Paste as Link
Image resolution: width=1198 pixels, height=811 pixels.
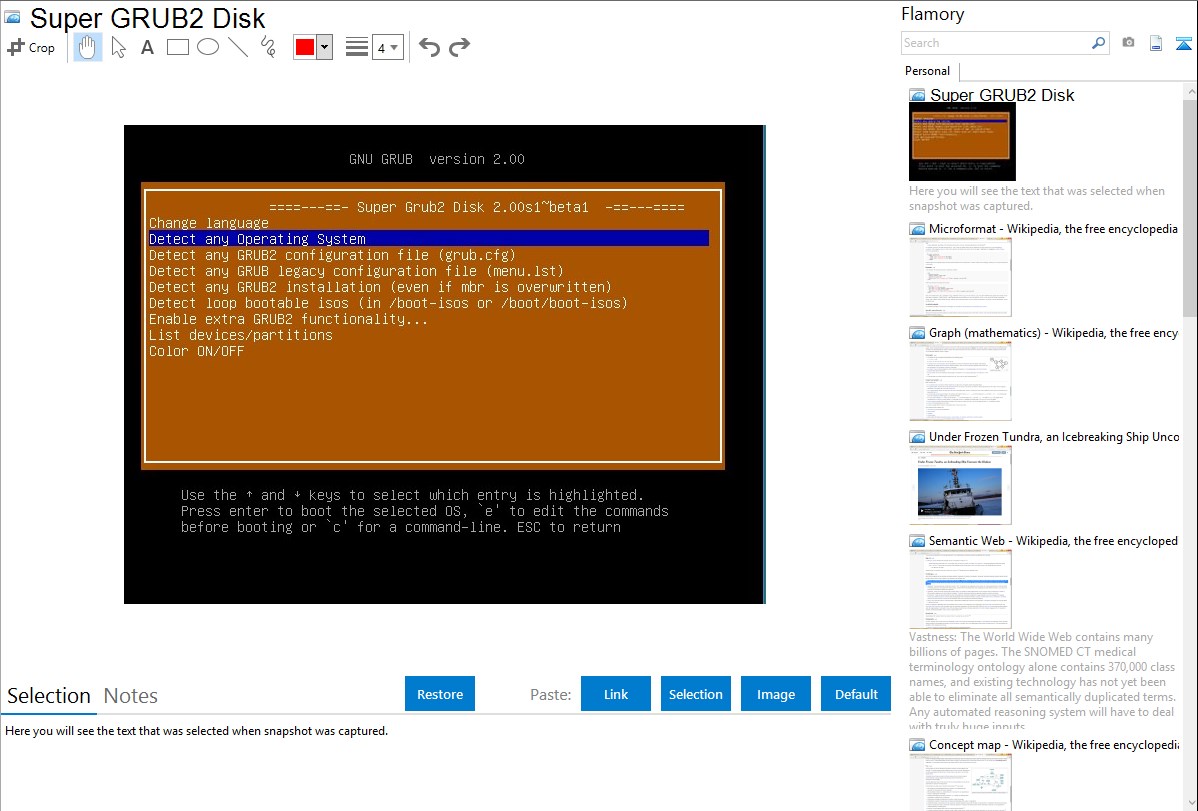coord(616,694)
